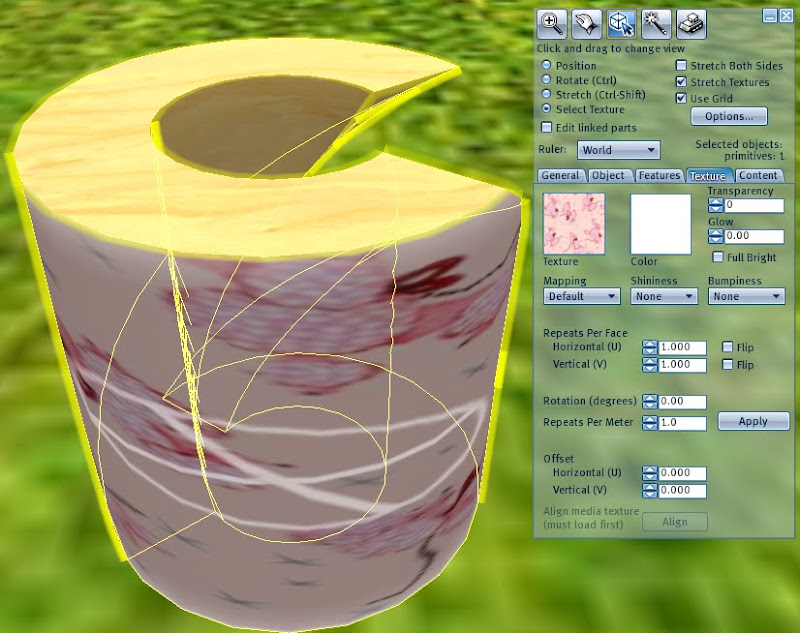This screenshot has width=800, height=633.
Task: Adjust Repeats Vertical (V) stepper
Action: pyautogui.click(x=649, y=365)
